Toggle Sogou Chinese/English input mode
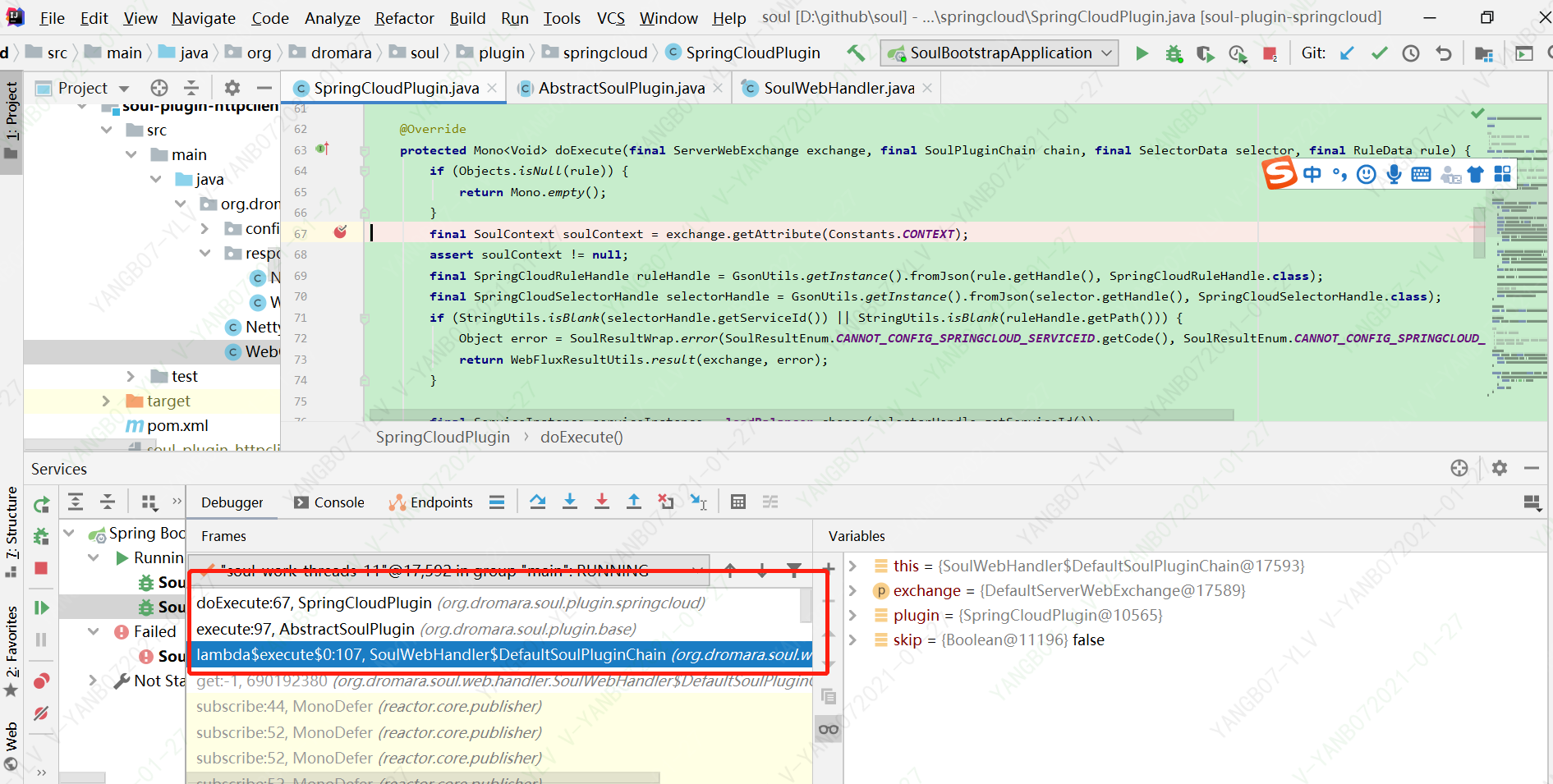 [1312, 174]
